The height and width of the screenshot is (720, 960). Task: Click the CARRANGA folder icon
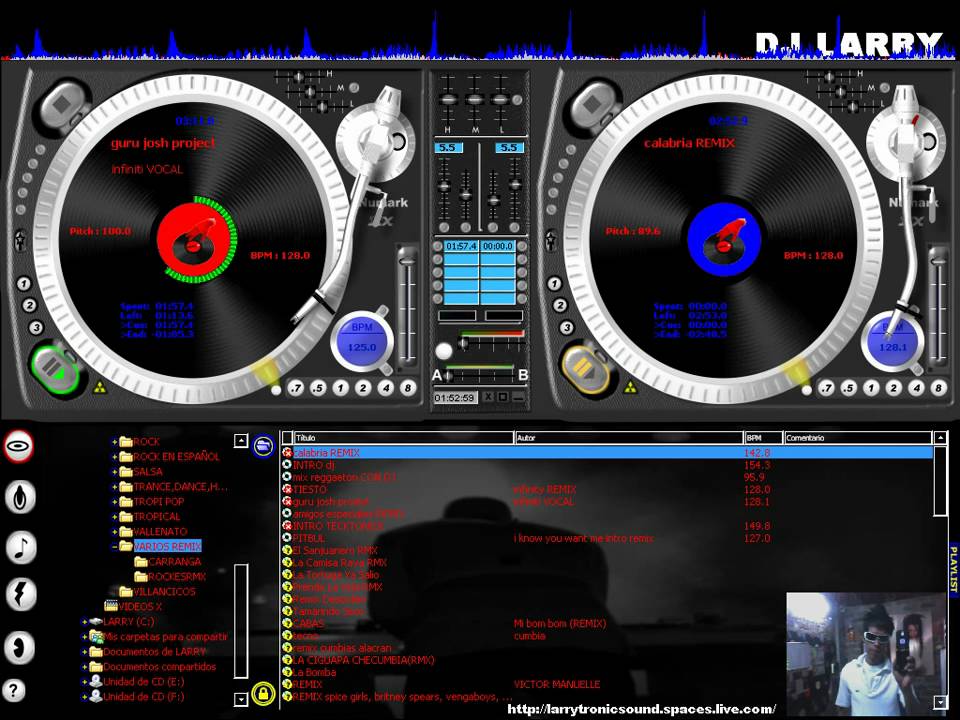[141, 561]
